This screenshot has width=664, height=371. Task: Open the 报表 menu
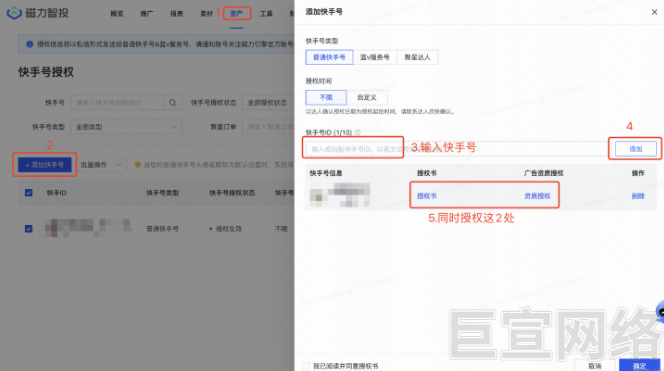click(177, 14)
